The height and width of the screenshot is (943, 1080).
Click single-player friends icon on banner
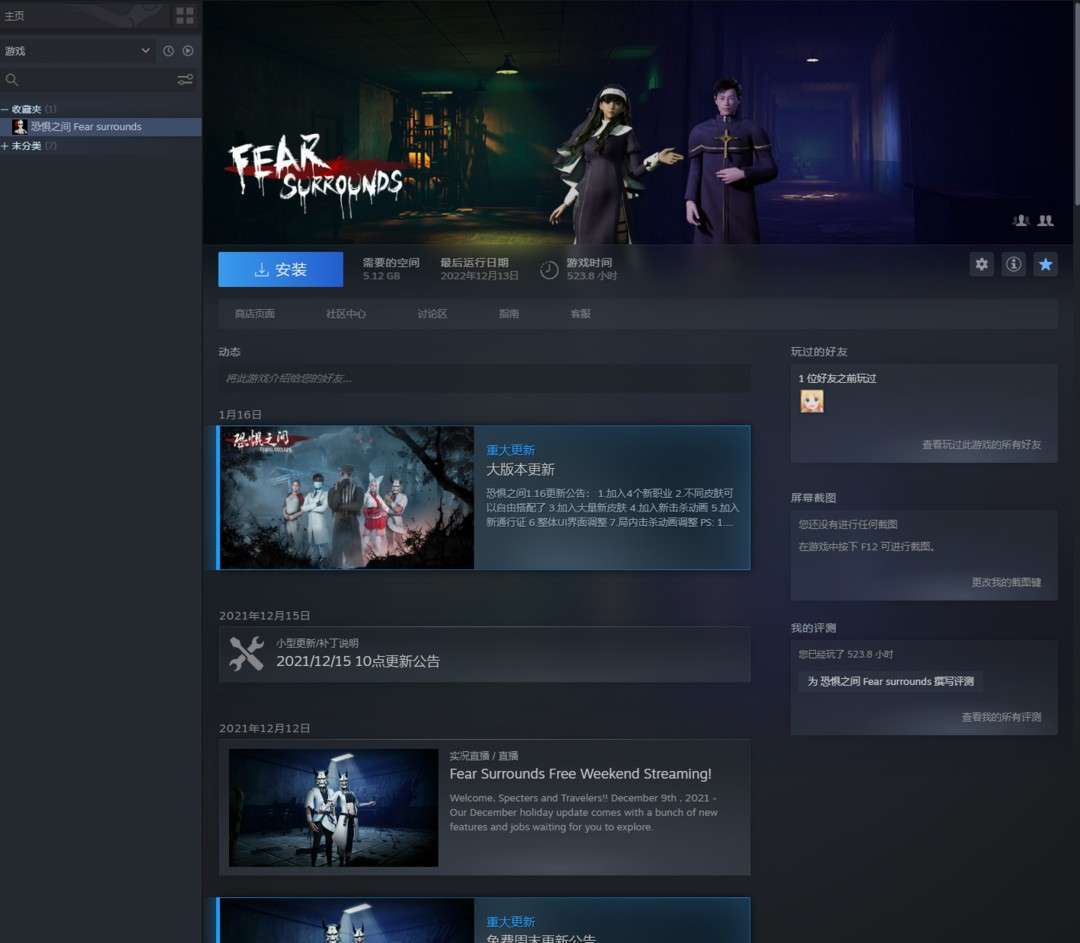[x=1021, y=220]
